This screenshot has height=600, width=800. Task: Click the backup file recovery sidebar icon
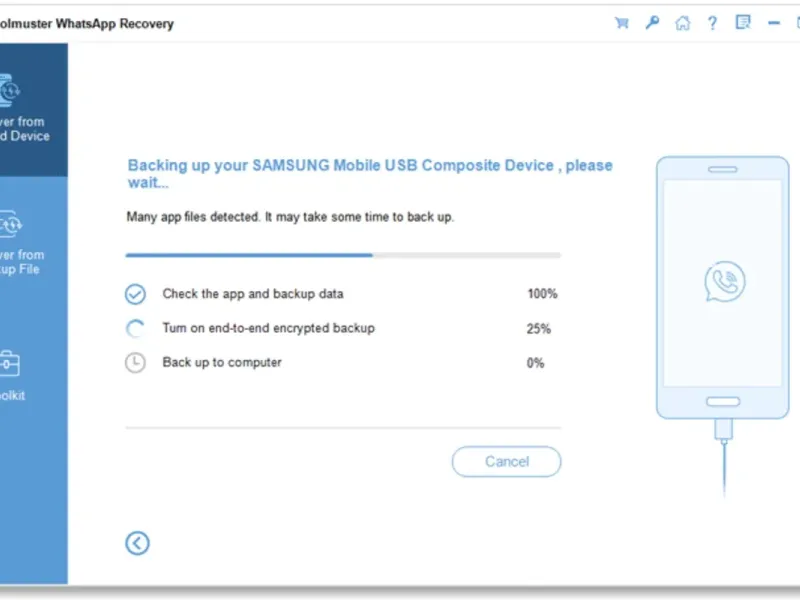click(11, 223)
